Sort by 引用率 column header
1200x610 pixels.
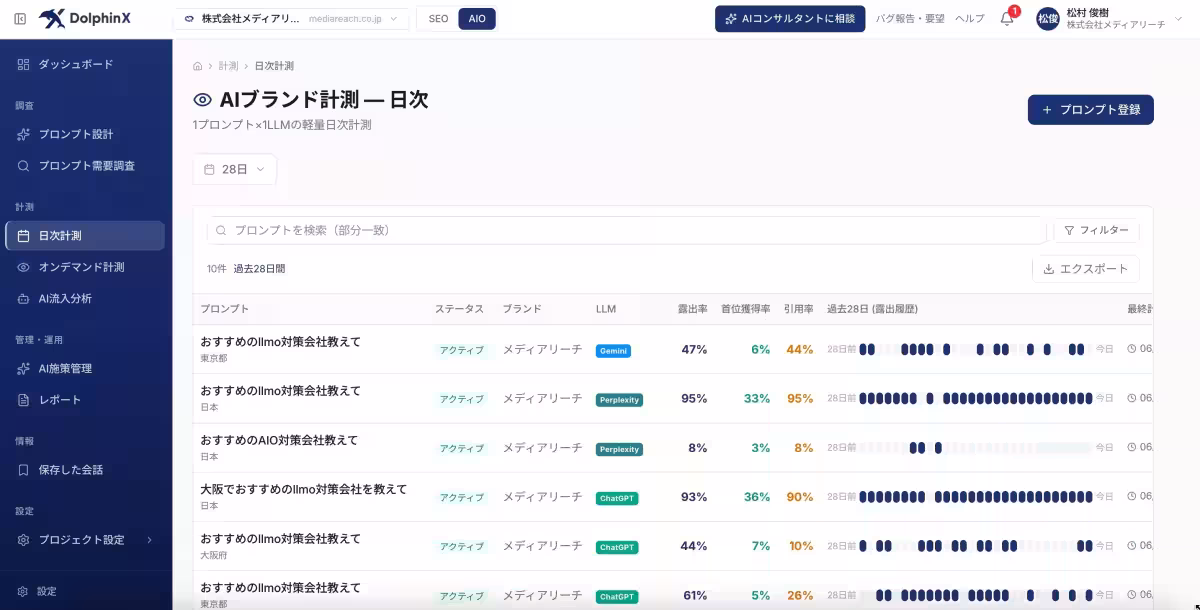[x=799, y=309]
